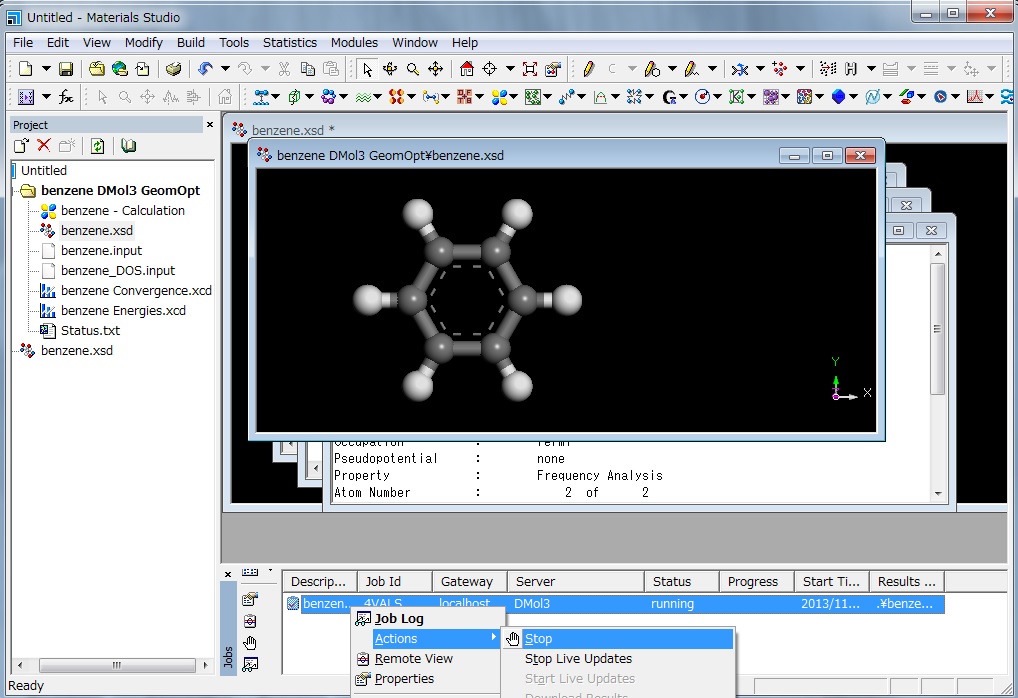Open the Modules menu
1018x698 pixels.
click(354, 43)
